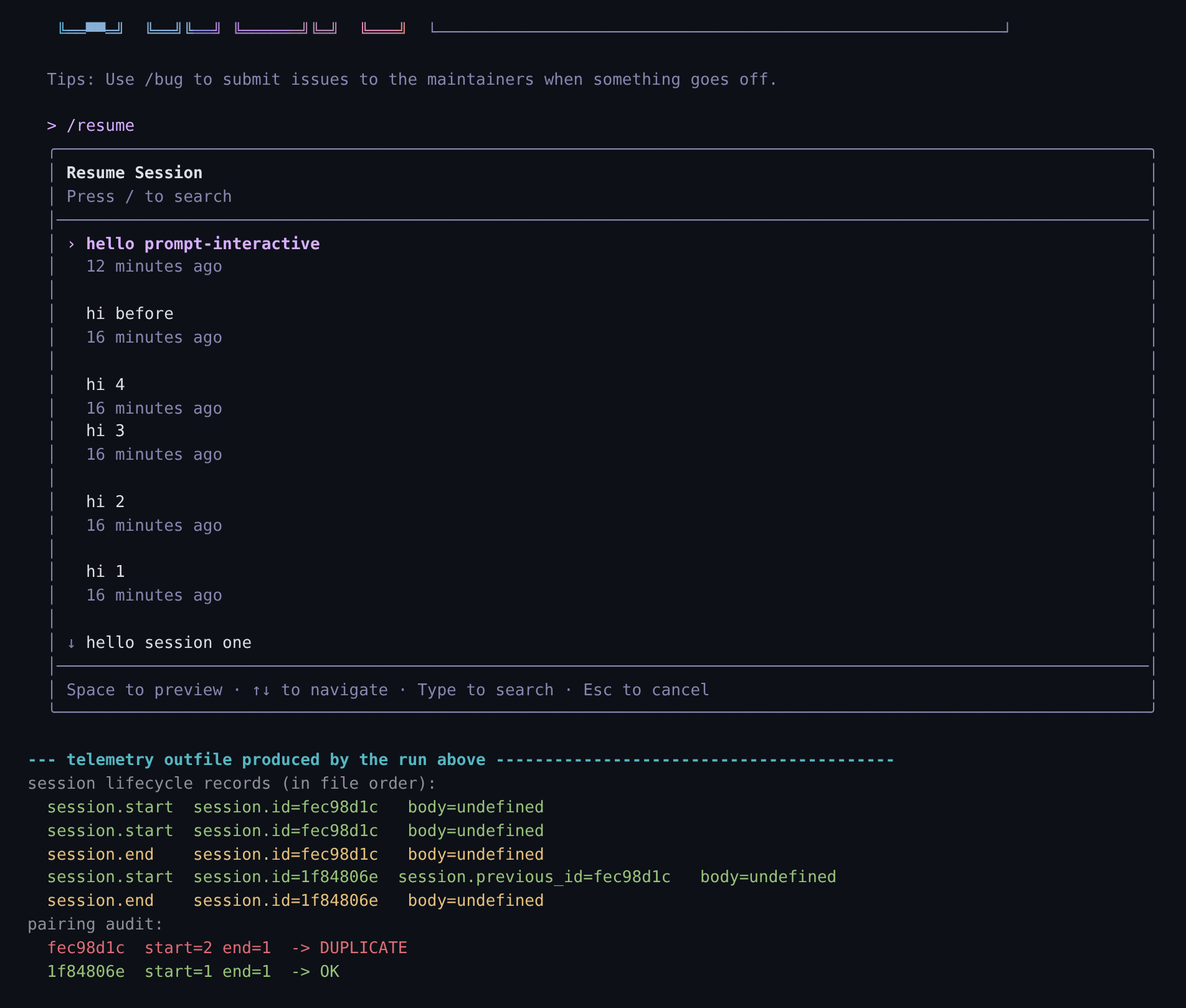Click the down arrow beside hello session one

(x=72, y=643)
